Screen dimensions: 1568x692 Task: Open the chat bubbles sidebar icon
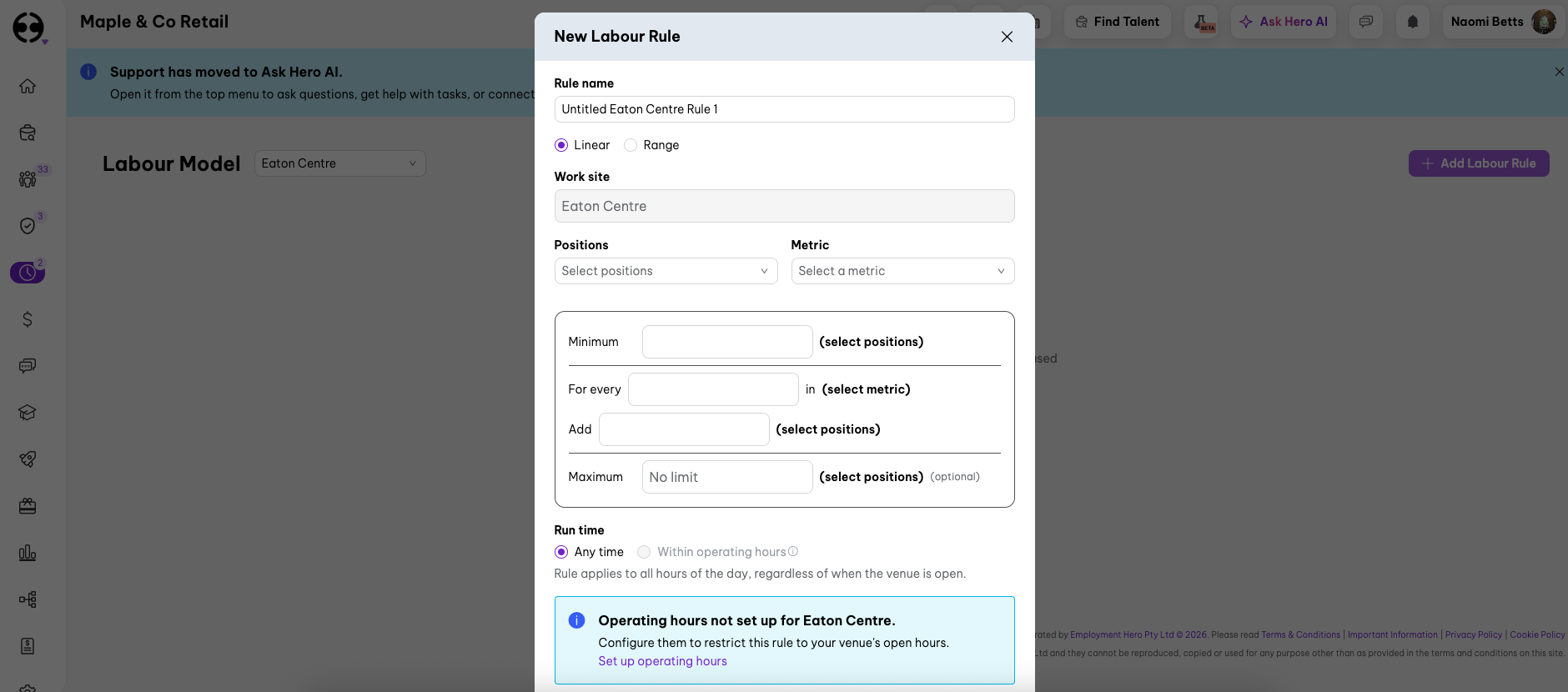28,366
